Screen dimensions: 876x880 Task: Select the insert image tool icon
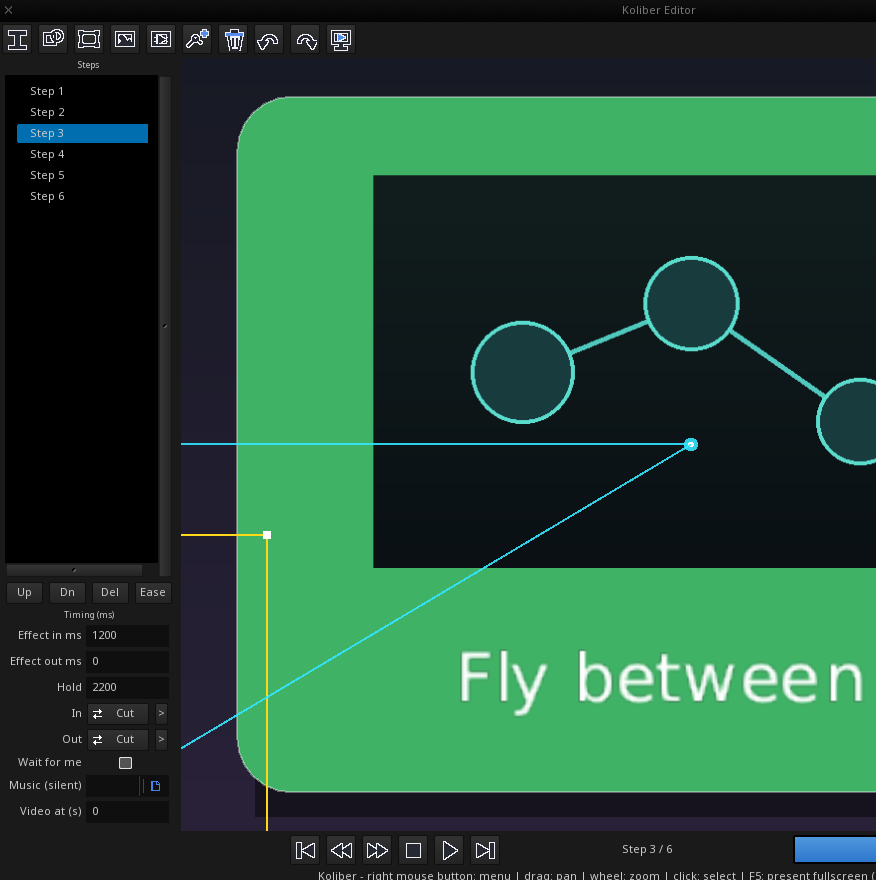(125, 39)
